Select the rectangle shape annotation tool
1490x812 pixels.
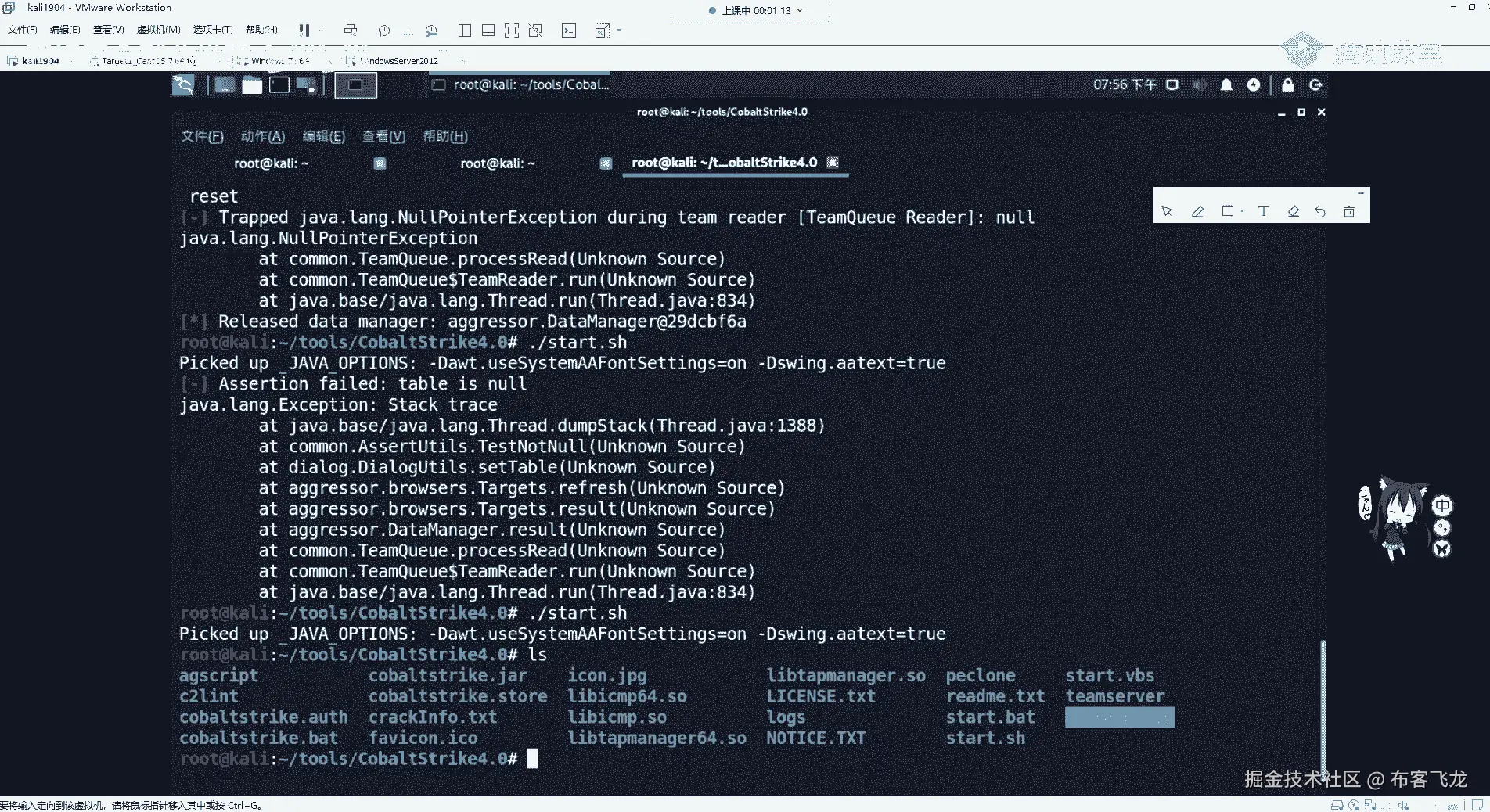1228,211
